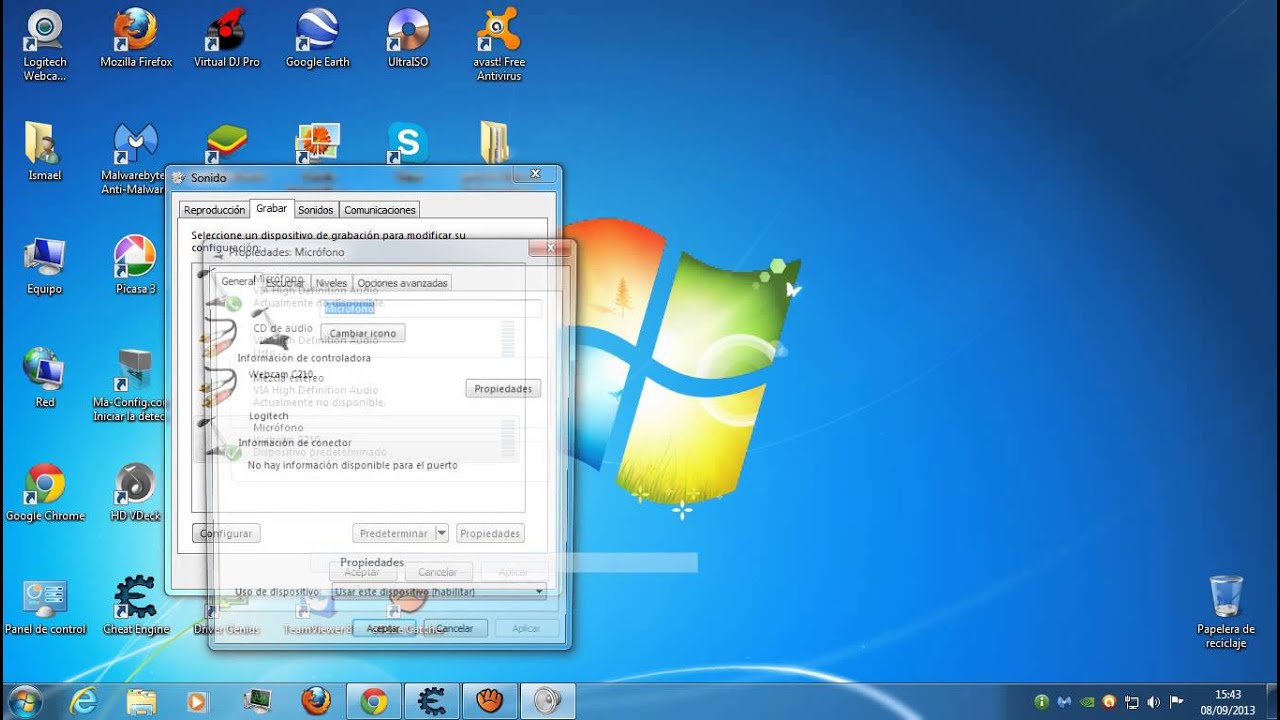
Task: Open the Red network icon
Action: [45, 379]
